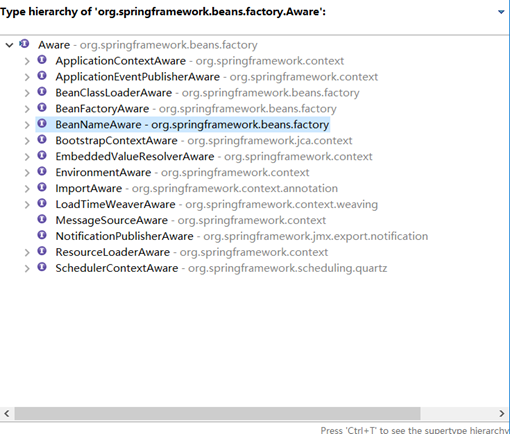Viewport: 510px width, 434px height.
Task: Expand the BeanClassLoaderAware node
Action: pyautogui.click(x=27, y=93)
